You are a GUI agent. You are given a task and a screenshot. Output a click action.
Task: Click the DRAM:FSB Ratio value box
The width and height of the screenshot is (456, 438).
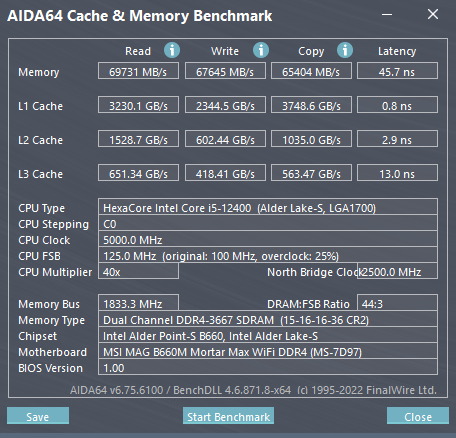pos(397,303)
